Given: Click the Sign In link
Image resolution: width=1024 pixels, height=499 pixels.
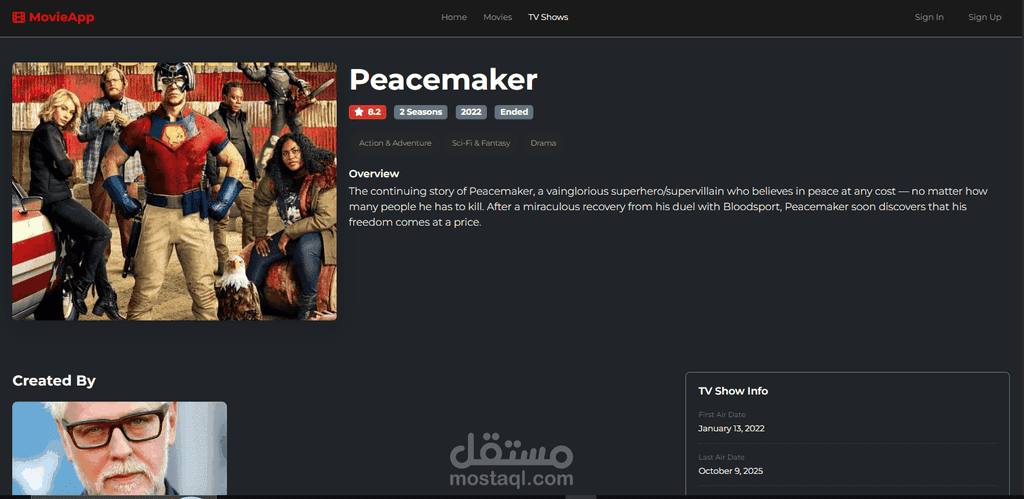Looking at the screenshot, I should pyautogui.click(x=929, y=17).
